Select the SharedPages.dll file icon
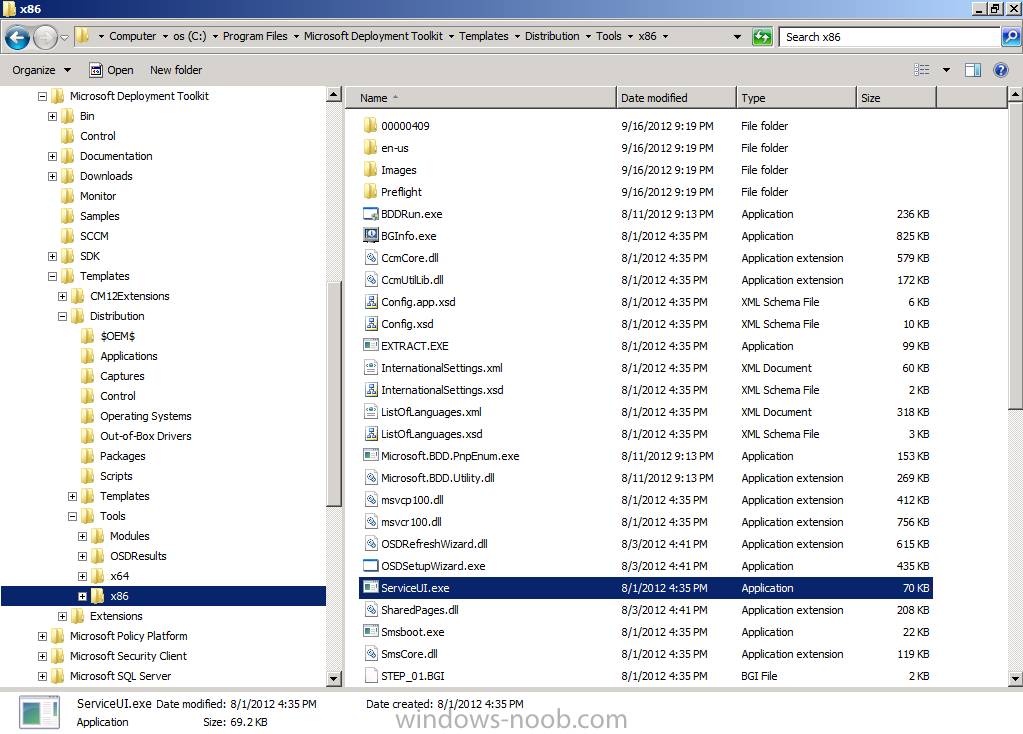 371,610
